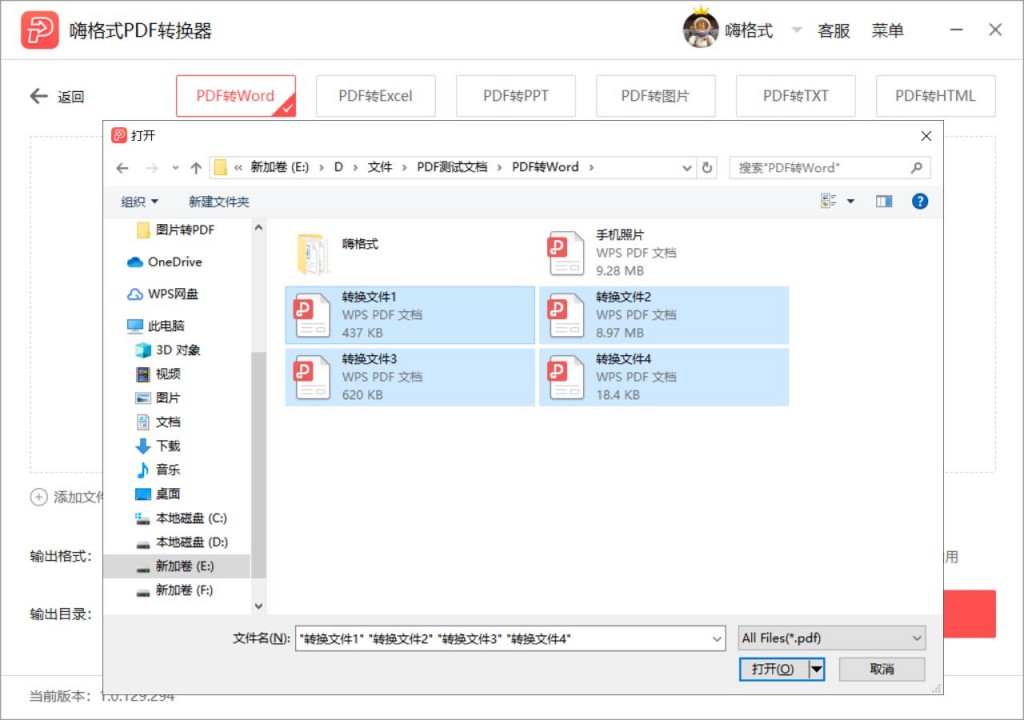Open 图片 folder in sidebar
Screen dimensions: 1024x720
pyautogui.click(x=158, y=398)
